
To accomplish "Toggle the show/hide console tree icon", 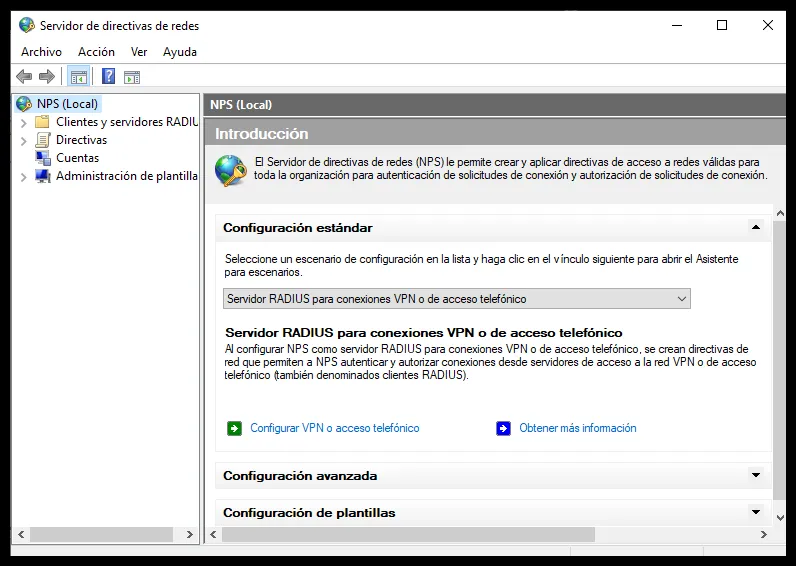I will (x=79, y=77).
